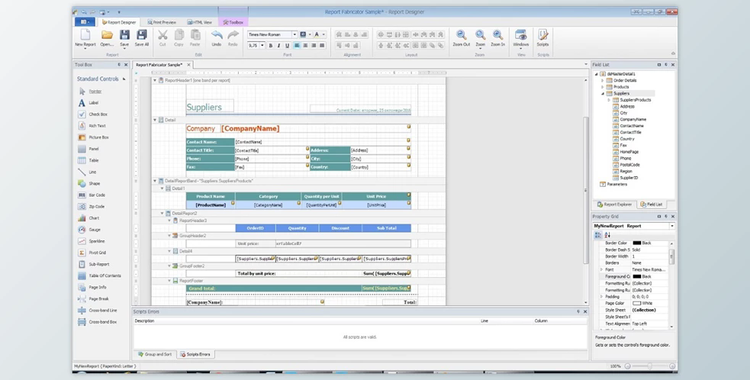Choose the Table Of Contents control

coord(99,276)
